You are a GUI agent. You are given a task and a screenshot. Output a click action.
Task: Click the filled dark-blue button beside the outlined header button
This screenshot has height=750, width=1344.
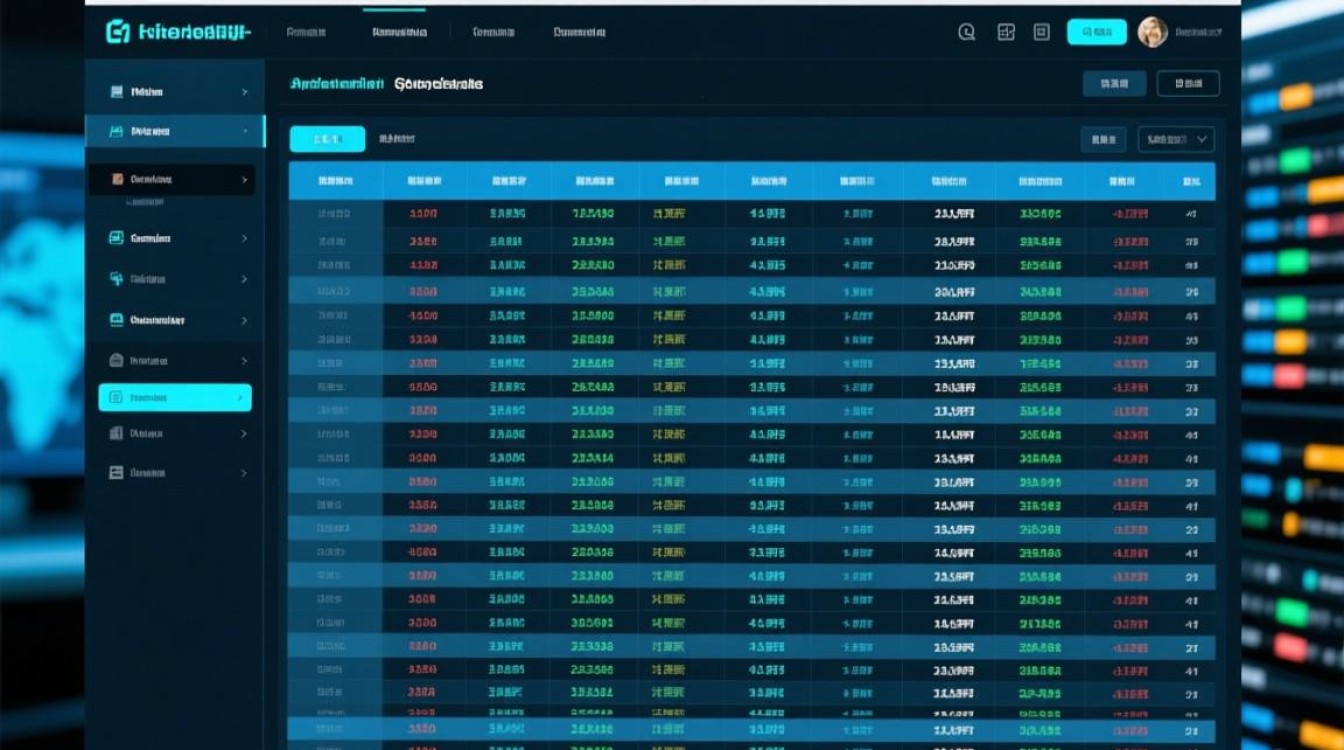[1114, 84]
